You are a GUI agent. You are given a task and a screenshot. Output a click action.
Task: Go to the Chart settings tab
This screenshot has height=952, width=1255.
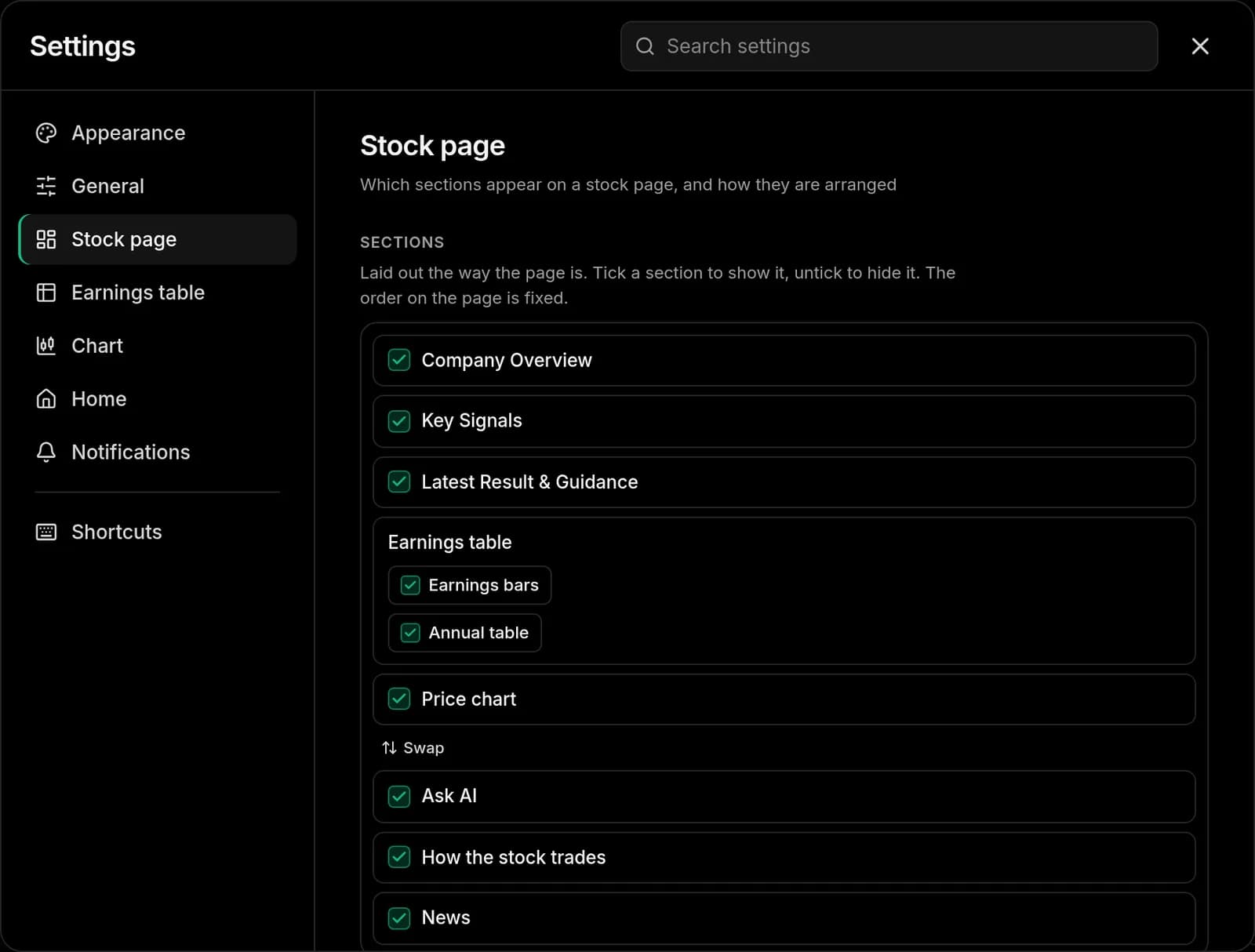point(158,346)
